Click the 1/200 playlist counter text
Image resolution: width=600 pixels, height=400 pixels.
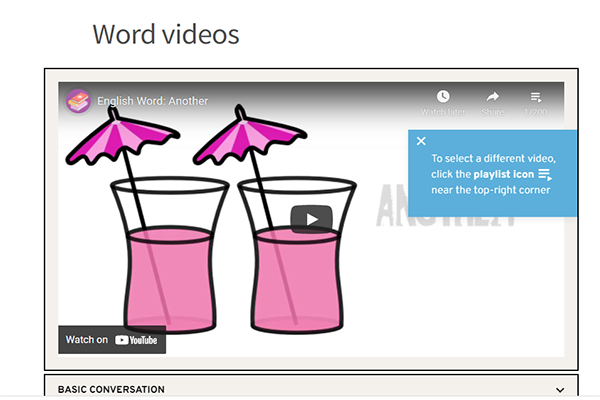[537, 113]
